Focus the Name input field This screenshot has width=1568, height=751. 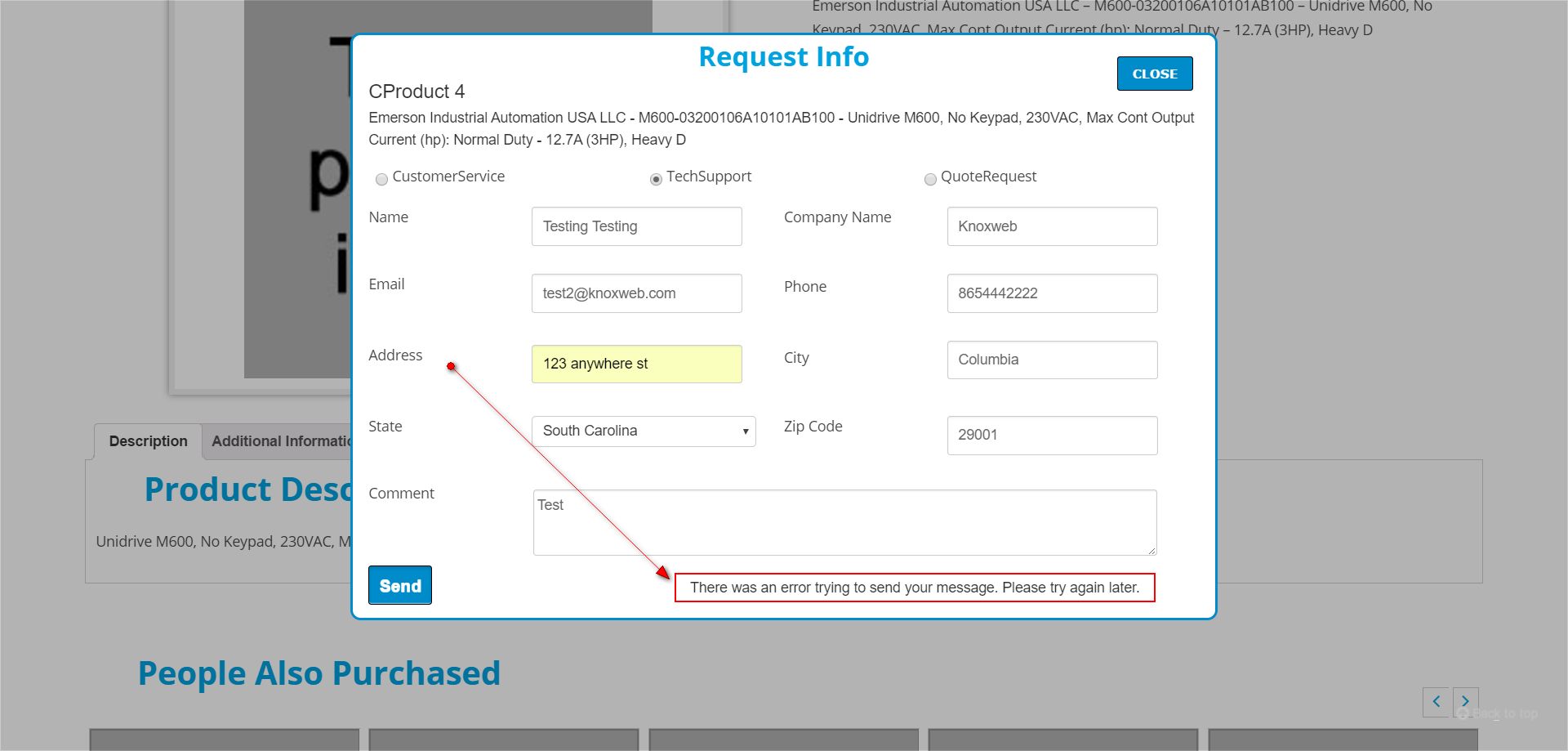[637, 226]
